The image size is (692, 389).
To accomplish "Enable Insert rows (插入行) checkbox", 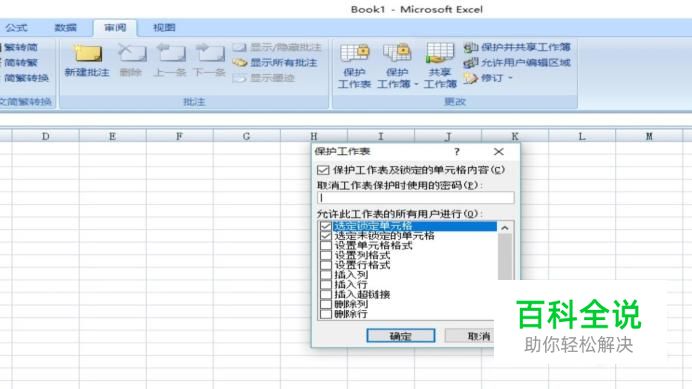I will pos(326,285).
